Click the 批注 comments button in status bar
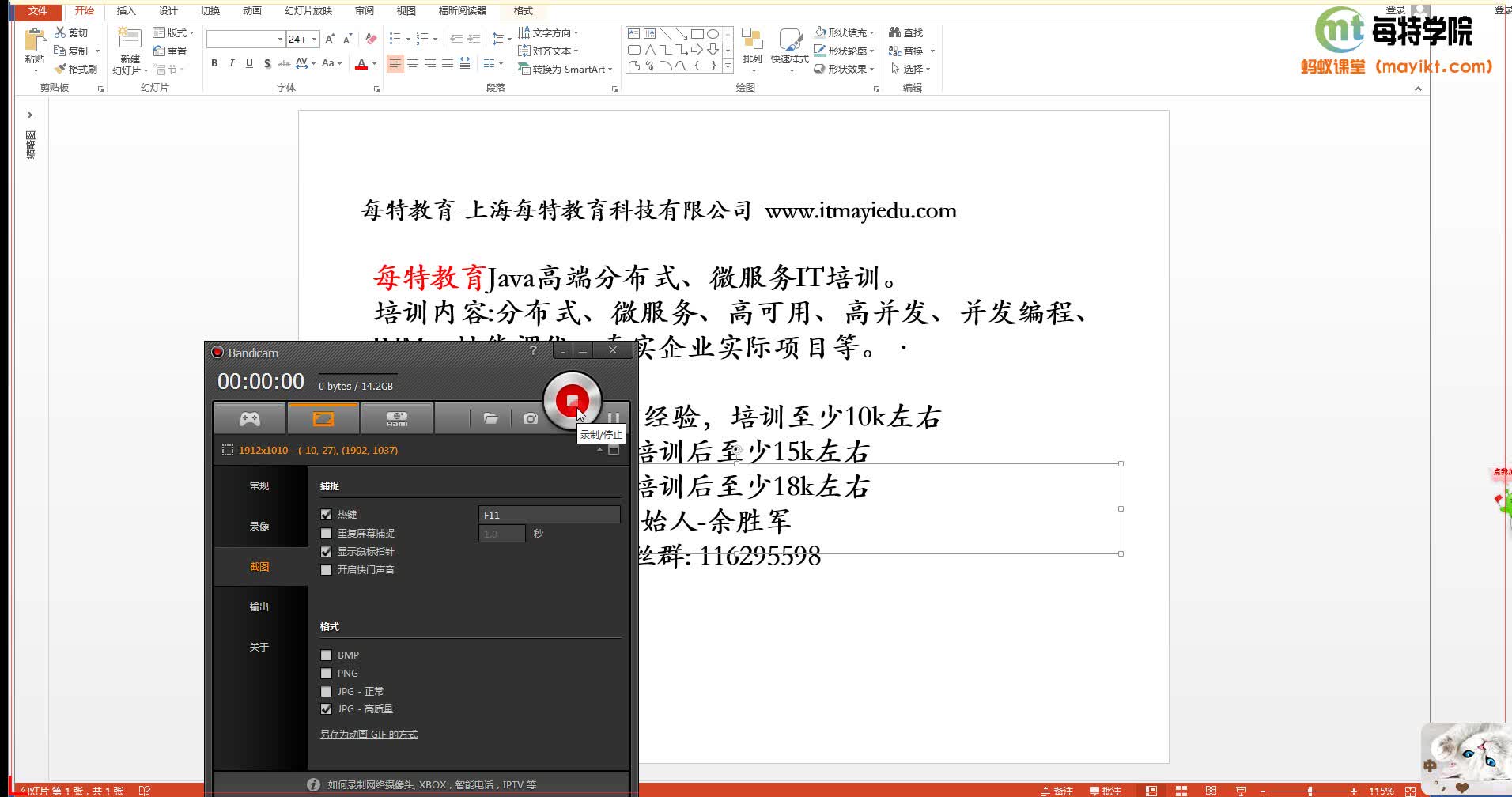The image size is (1512, 797). pos(1106,791)
